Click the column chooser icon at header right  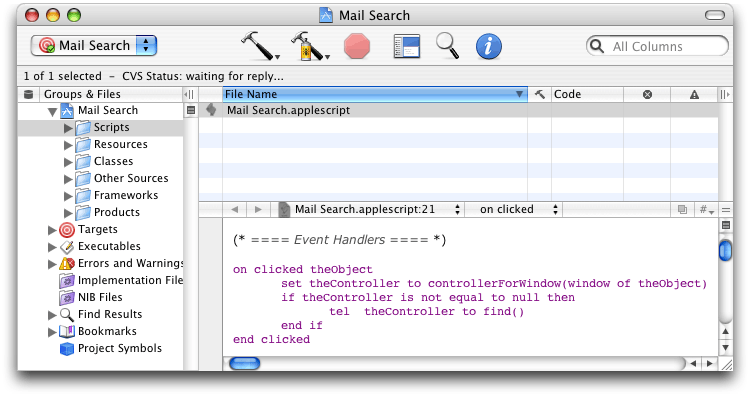[725, 95]
